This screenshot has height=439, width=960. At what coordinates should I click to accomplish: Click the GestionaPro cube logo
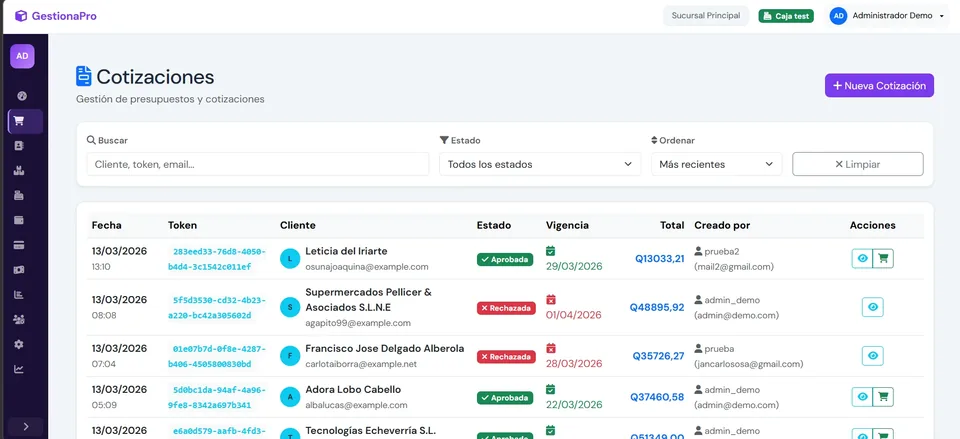coord(21,16)
